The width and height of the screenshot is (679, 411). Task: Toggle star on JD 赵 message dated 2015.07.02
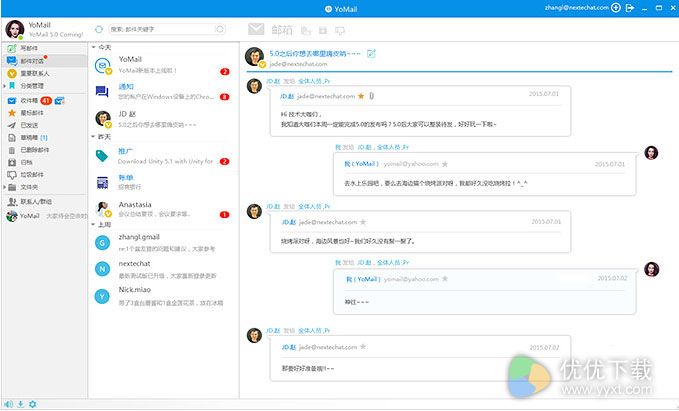(x=363, y=347)
